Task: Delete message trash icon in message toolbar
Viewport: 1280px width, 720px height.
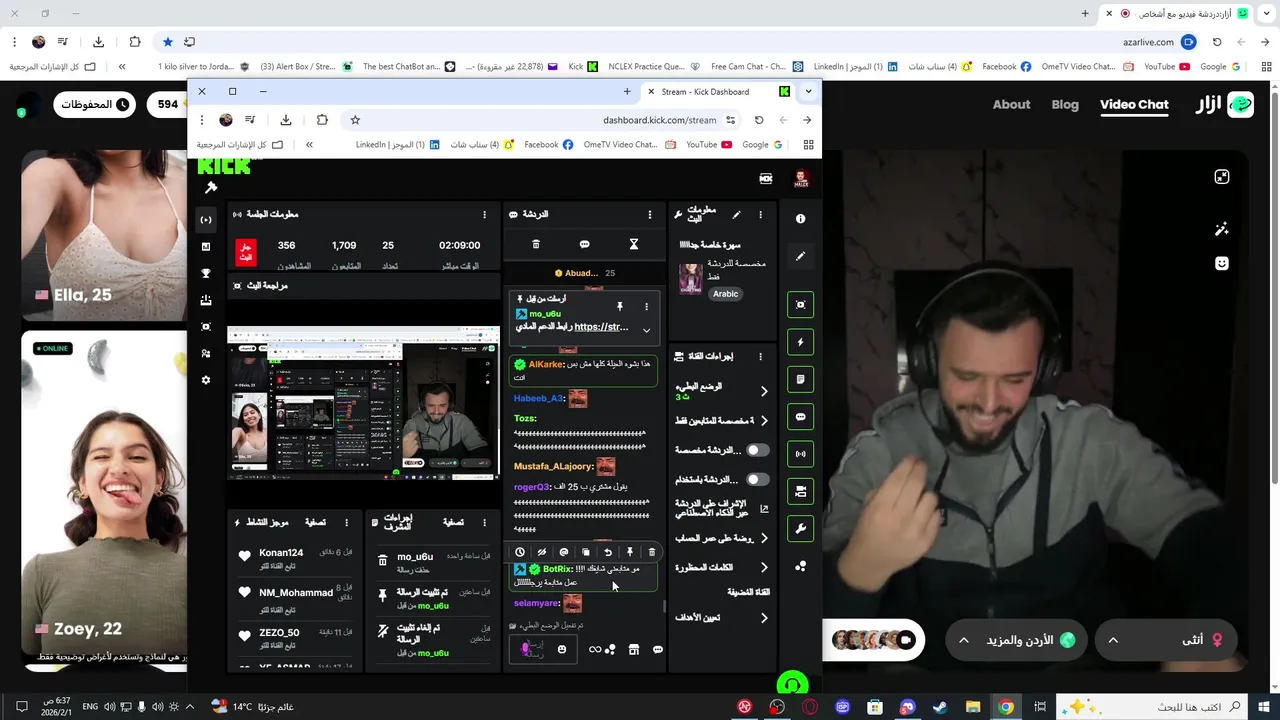Action: (652, 552)
